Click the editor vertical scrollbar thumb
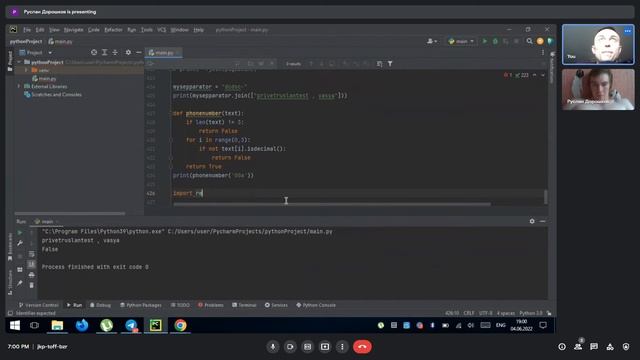 click(x=546, y=197)
